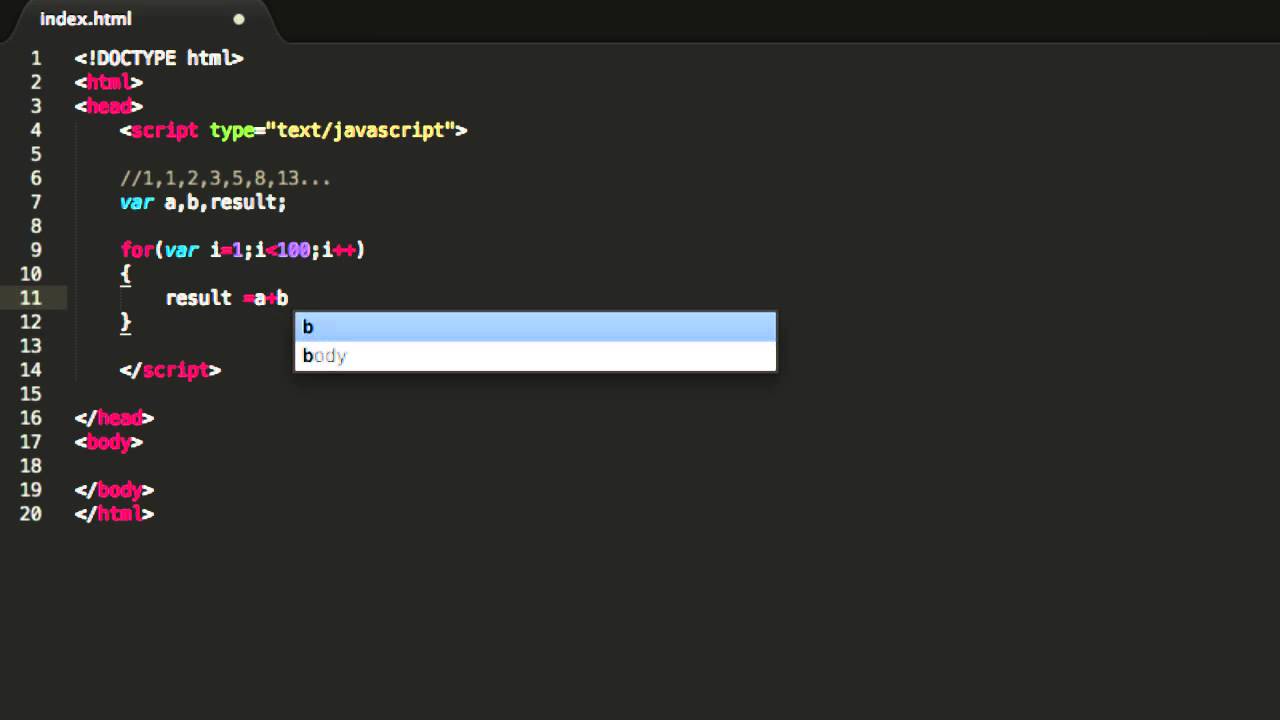Click the number 100 in the loop
This screenshot has width=1280, height=720.
(293, 250)
